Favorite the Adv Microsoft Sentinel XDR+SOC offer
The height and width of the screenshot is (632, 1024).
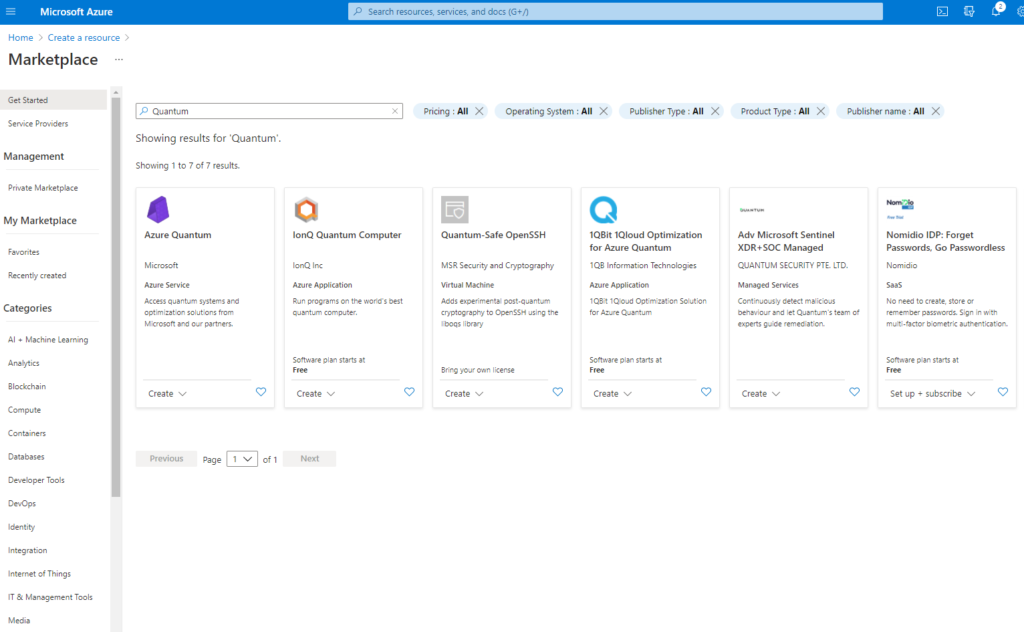coord(854,392)
